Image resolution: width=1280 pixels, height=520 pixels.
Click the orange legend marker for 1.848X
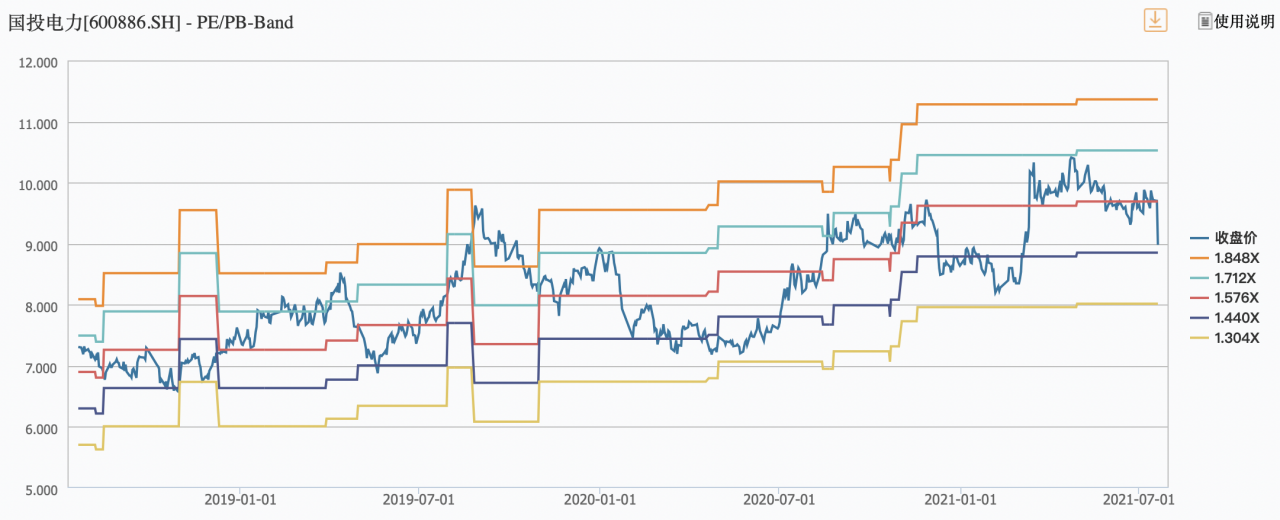[1200, 258]
